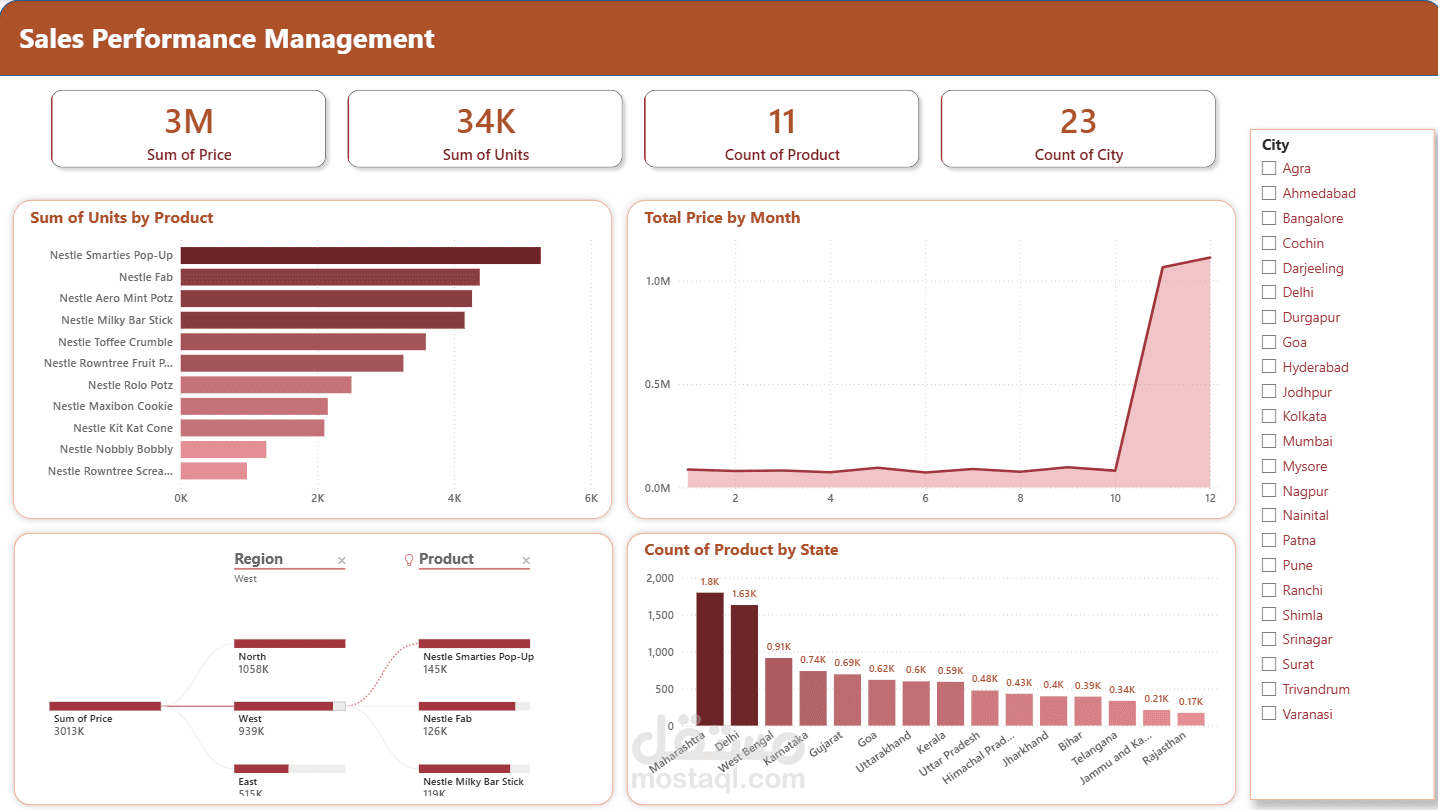Check the Agra city checkbox
Viewport: 1438px width, 810px height.
pos(1269,168)
